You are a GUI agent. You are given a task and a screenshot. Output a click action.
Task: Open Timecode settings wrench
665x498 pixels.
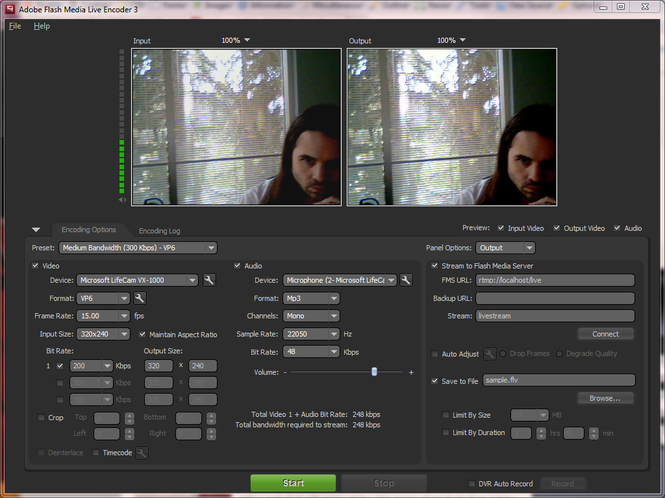(x=142, y=453)
